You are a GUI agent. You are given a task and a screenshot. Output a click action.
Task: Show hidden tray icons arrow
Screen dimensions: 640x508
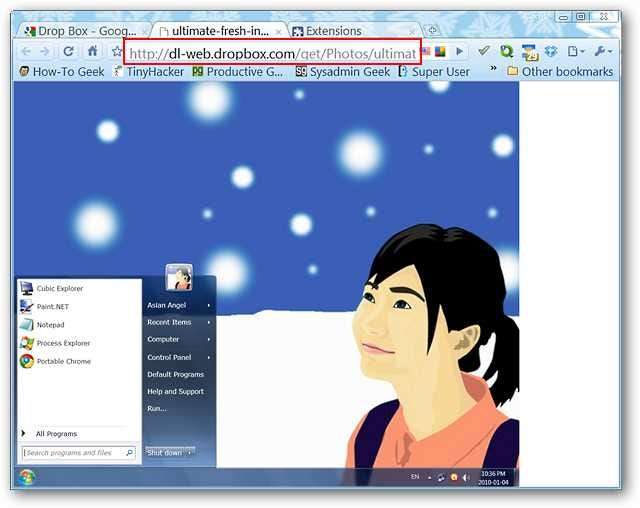coord(429,477)
